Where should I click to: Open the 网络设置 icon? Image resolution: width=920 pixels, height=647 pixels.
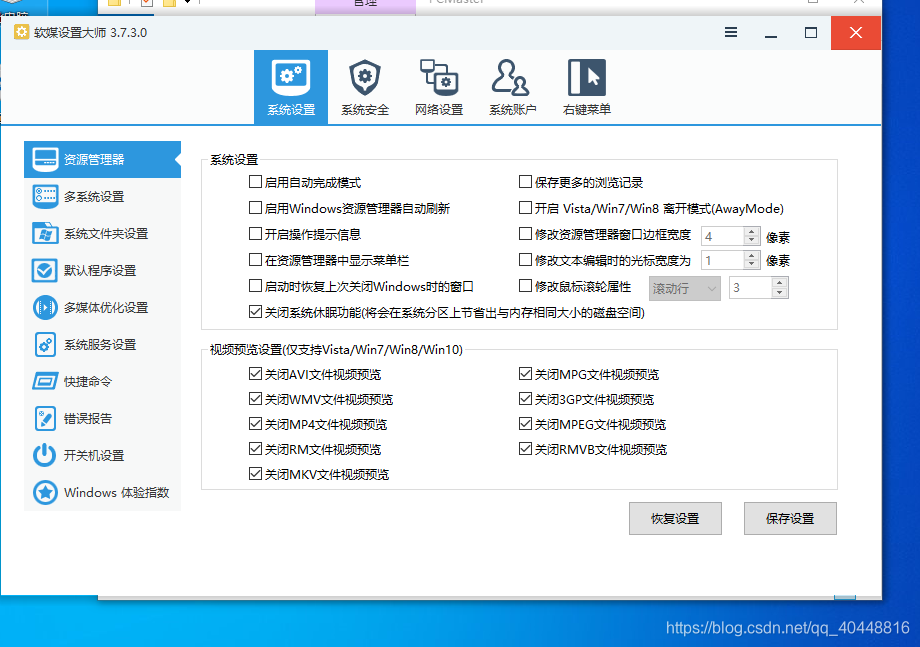point(439,77)
